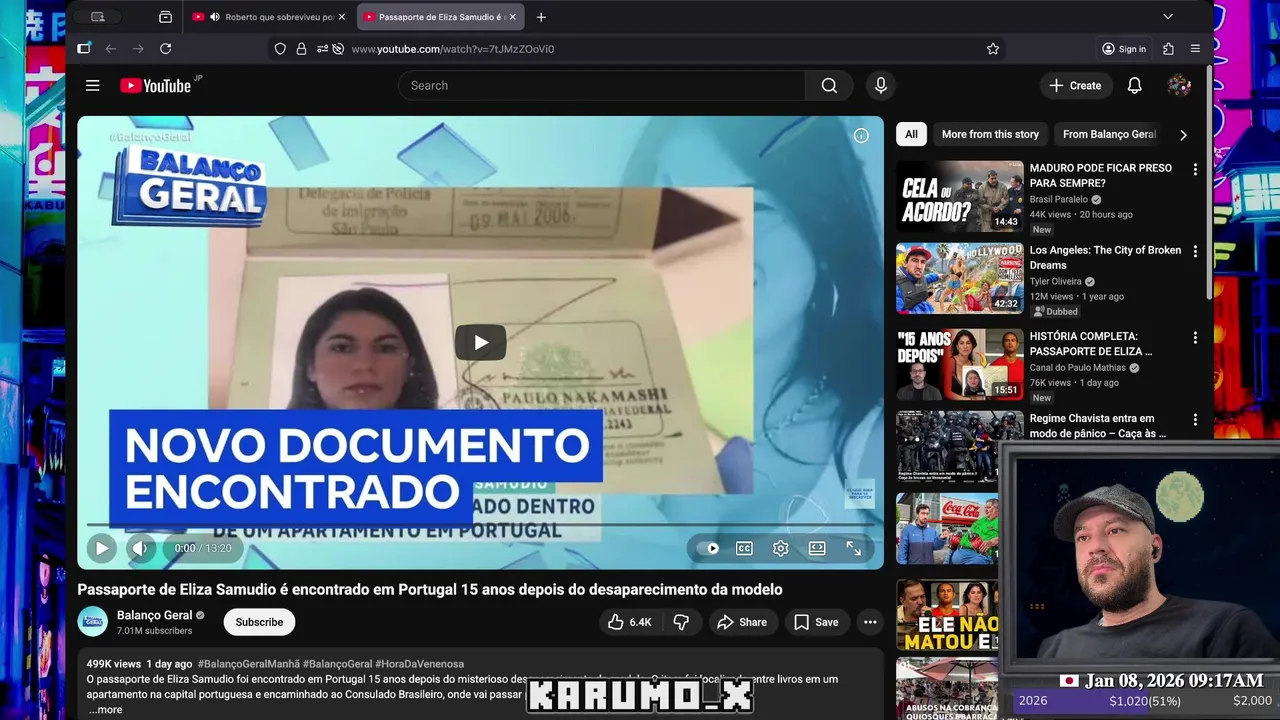Screen dimensions: 1280x720
Task: Expand description with ...more
Action: (x=105, y=710)
